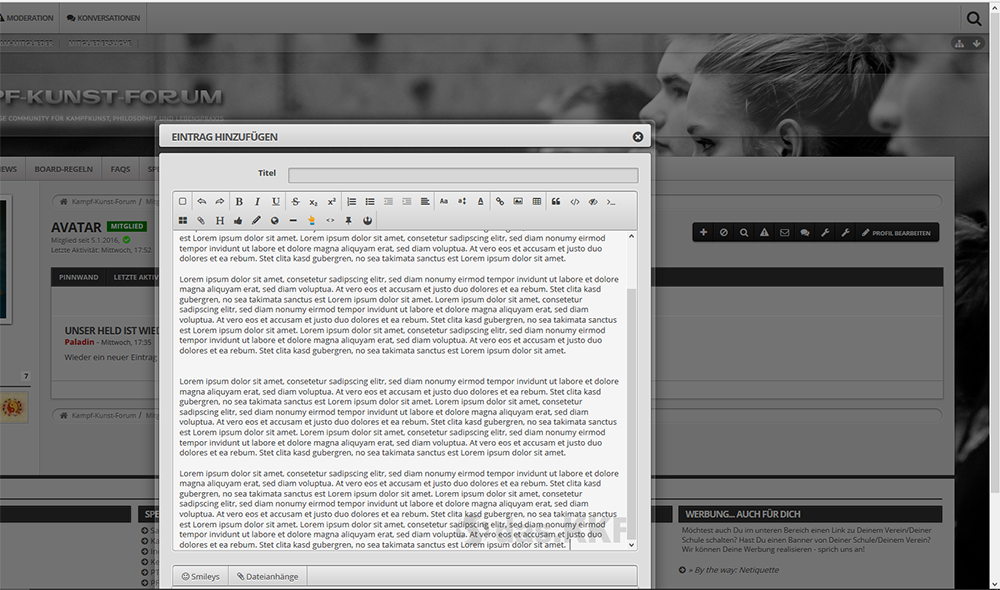The image size is (1000, 590).
Task: Open the Smileys tab
Action: (200, 576)
